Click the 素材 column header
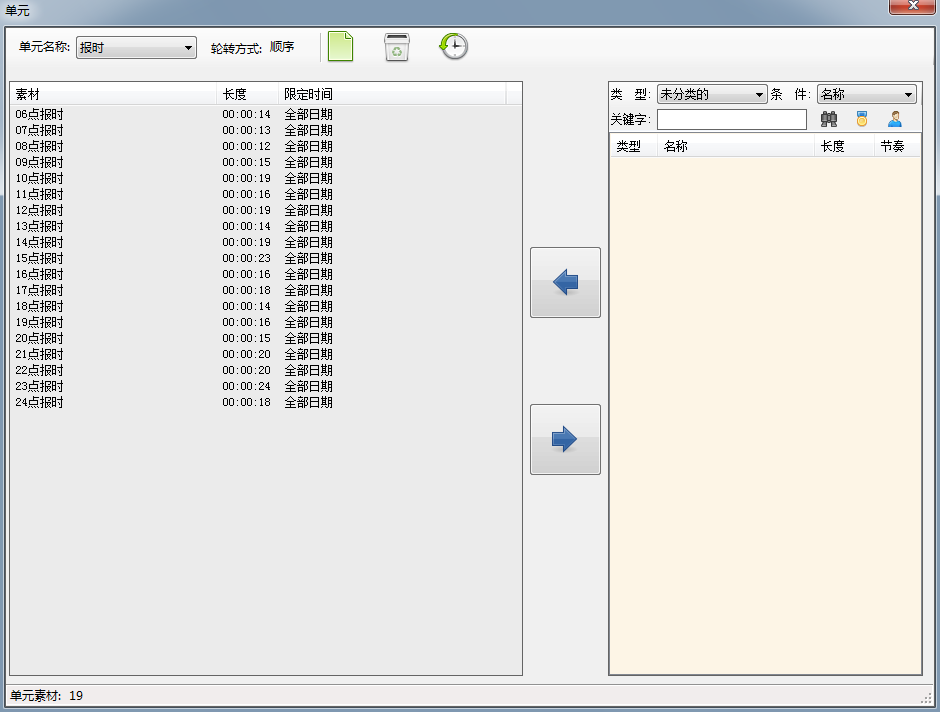Image resolution: width=940 pixels, height=712 pixels. point(113,94)
